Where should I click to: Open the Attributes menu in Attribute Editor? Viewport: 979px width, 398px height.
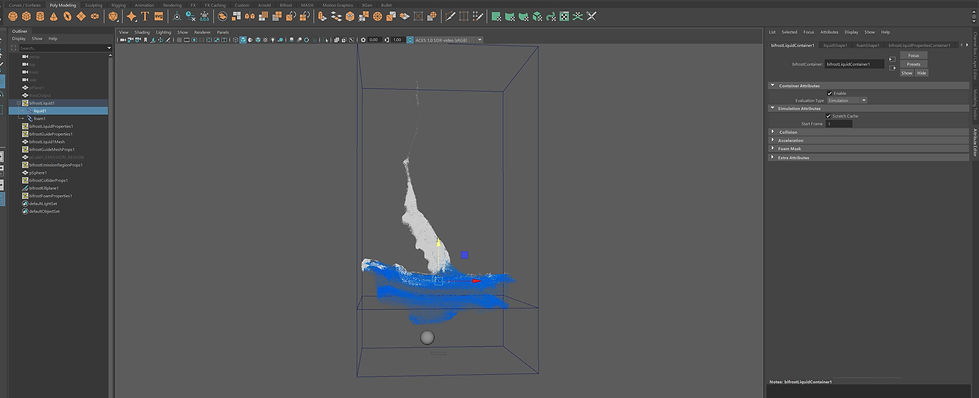click(829, 32)
